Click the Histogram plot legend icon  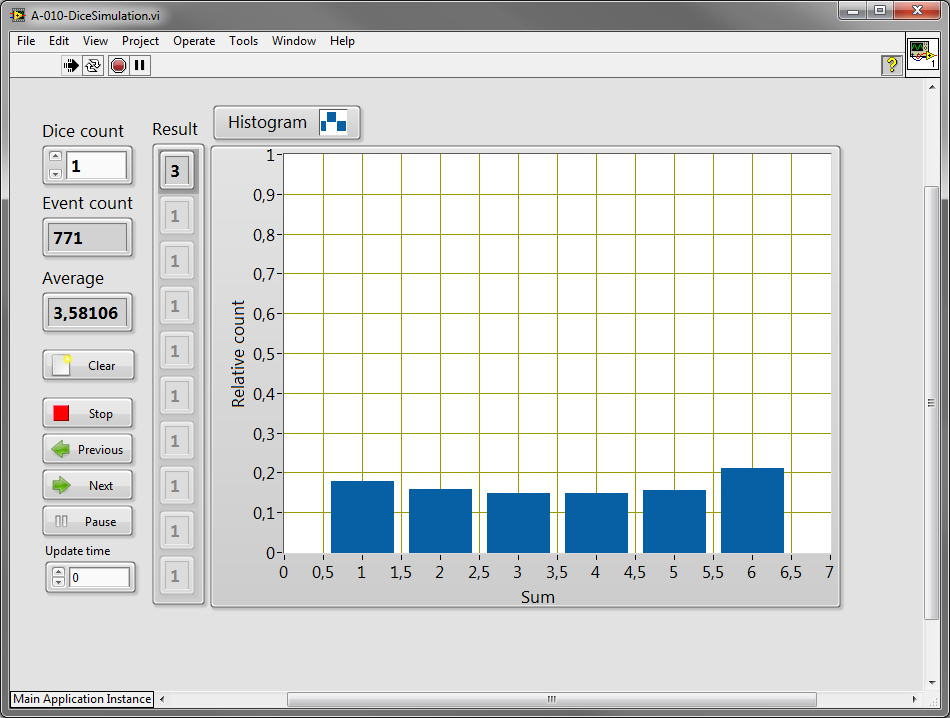tap(333, 122)
